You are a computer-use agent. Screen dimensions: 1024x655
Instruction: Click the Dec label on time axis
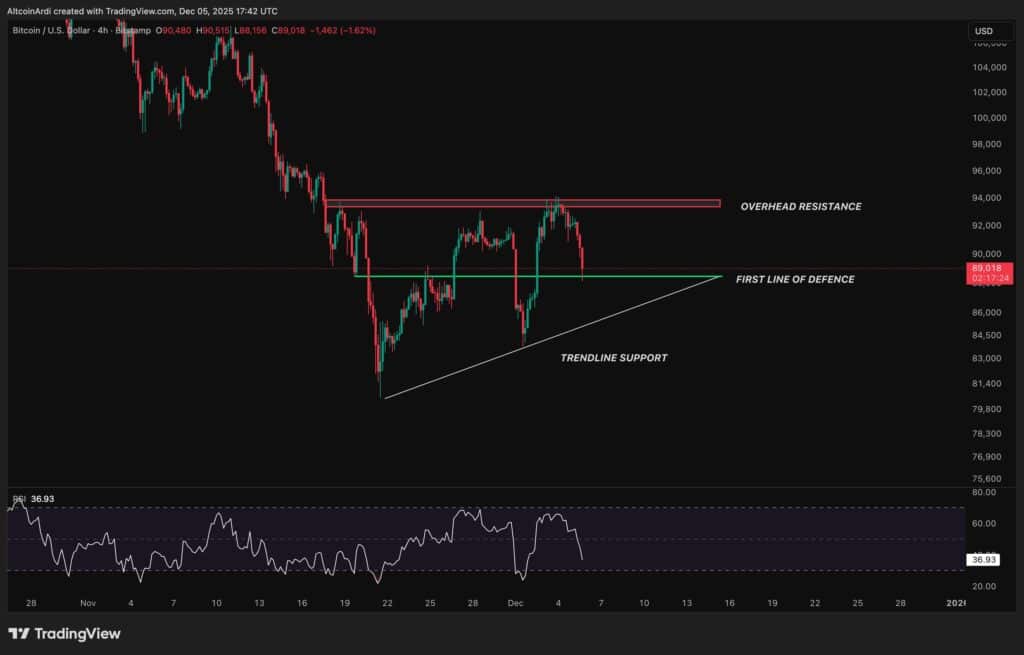515,603
